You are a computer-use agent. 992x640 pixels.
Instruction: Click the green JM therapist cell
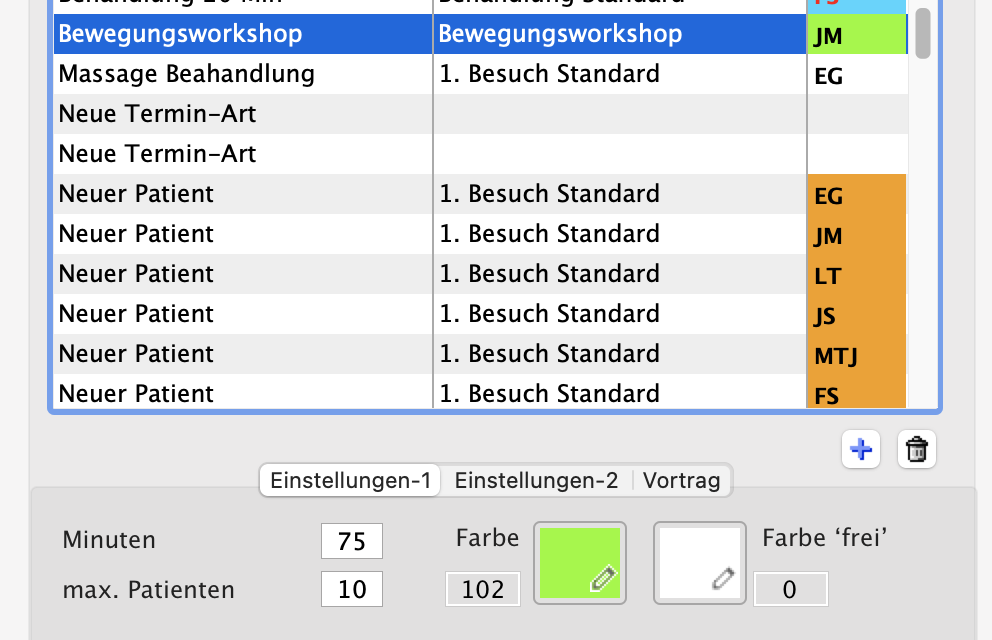(x=856, y=36)
